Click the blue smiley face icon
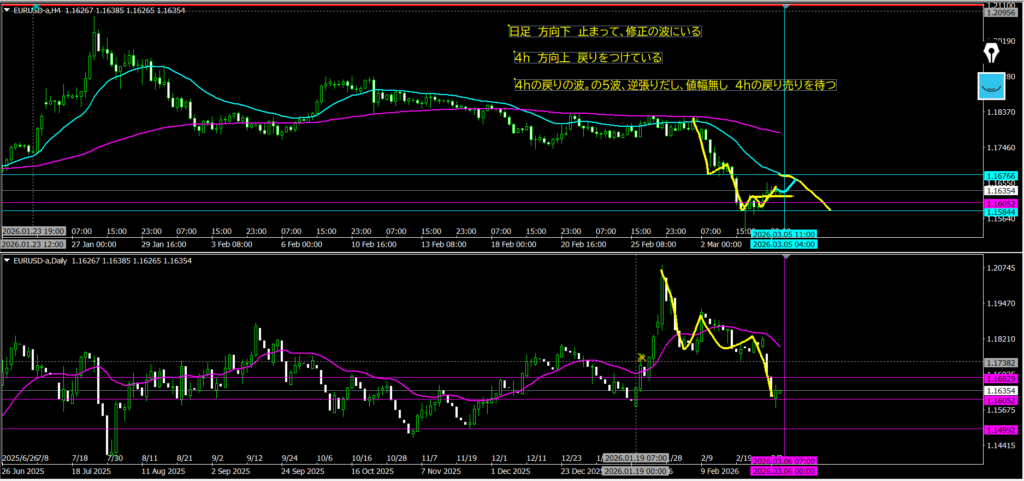This screenshot has width=1024, height=481. click(992, 87)
